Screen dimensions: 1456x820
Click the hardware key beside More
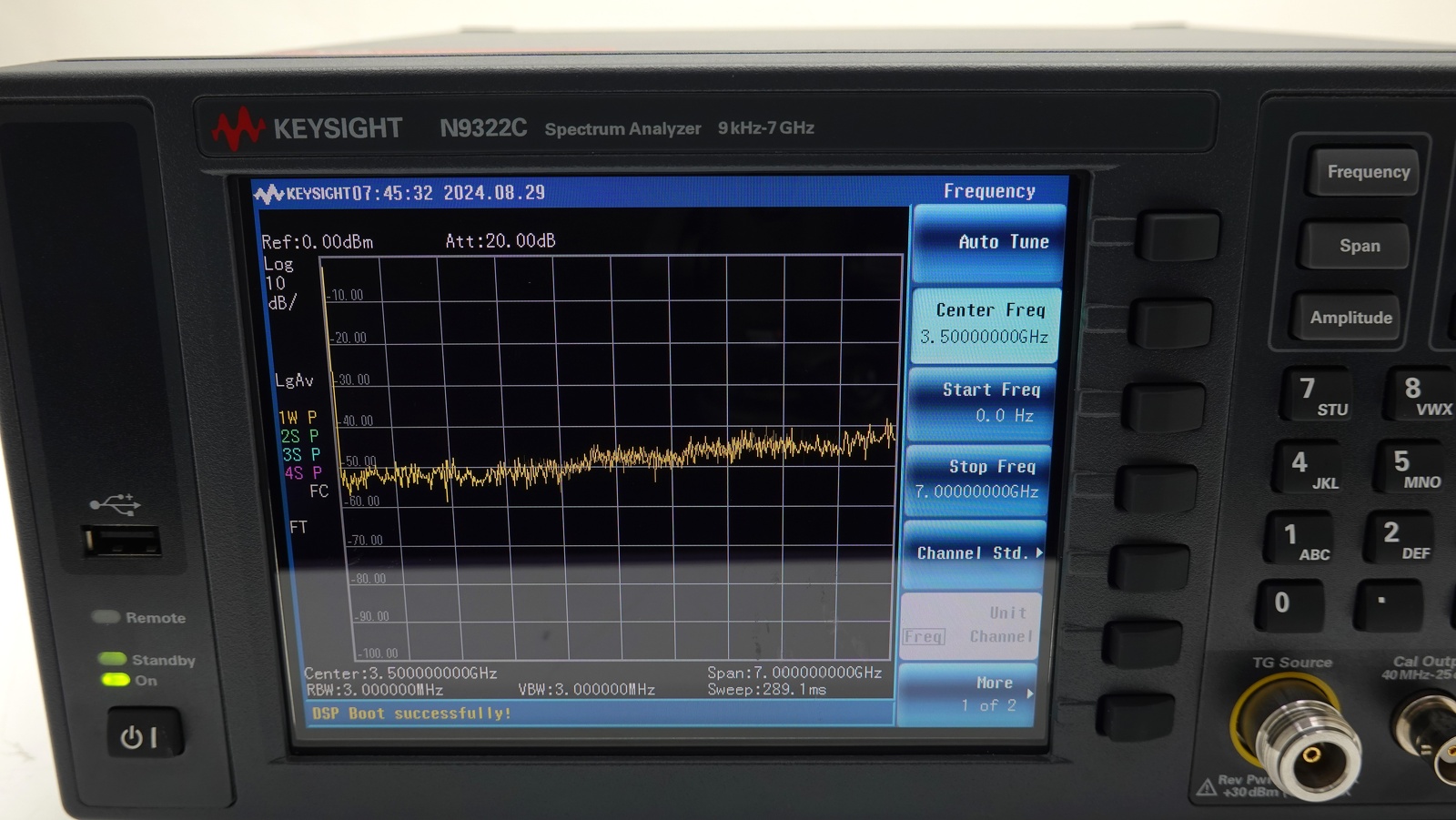point(1135,714)
